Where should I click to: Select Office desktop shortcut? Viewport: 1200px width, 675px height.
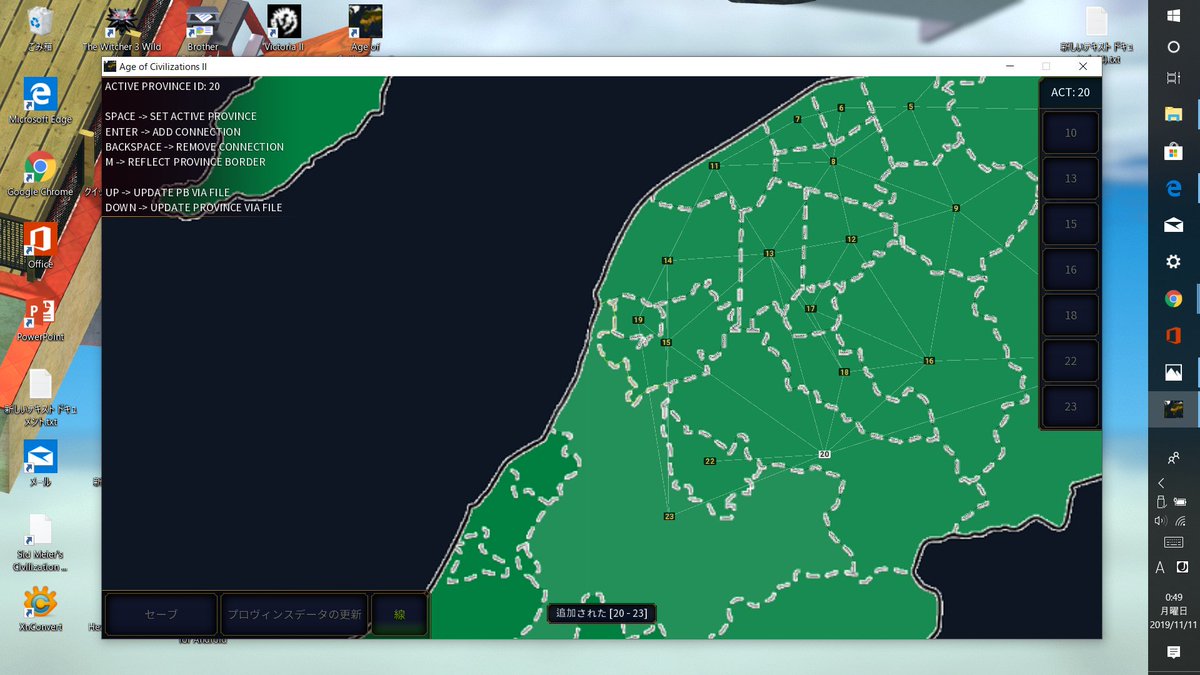(40, 246)
